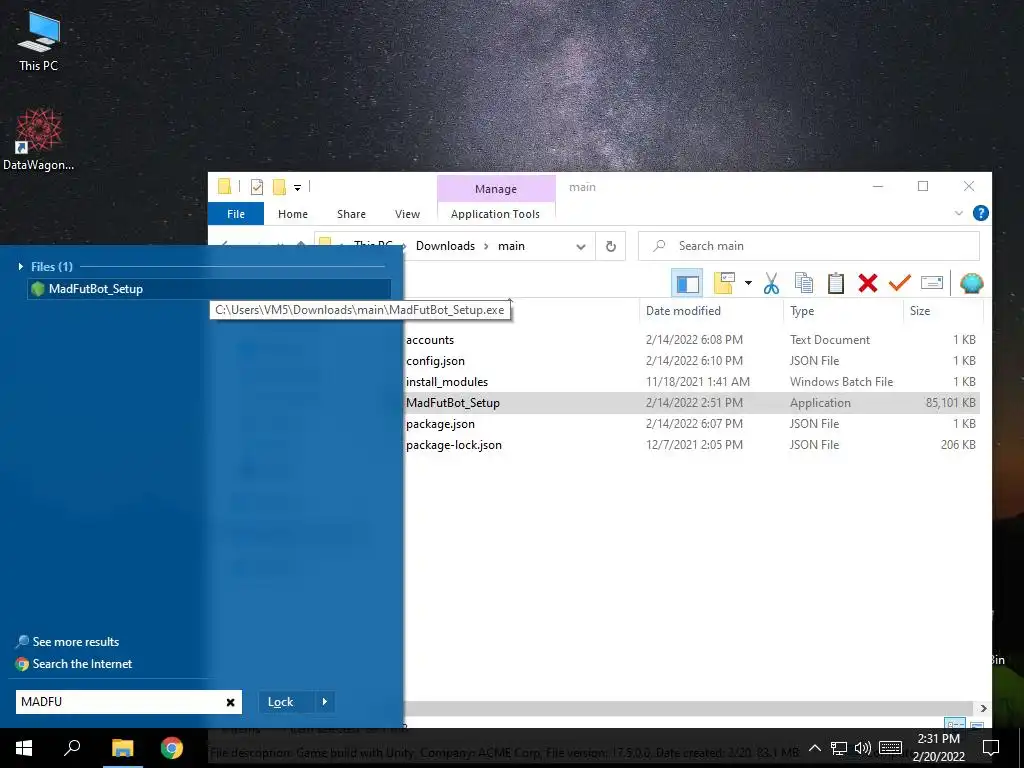
Task: Select the config.json file
Action: coord(436,361)
